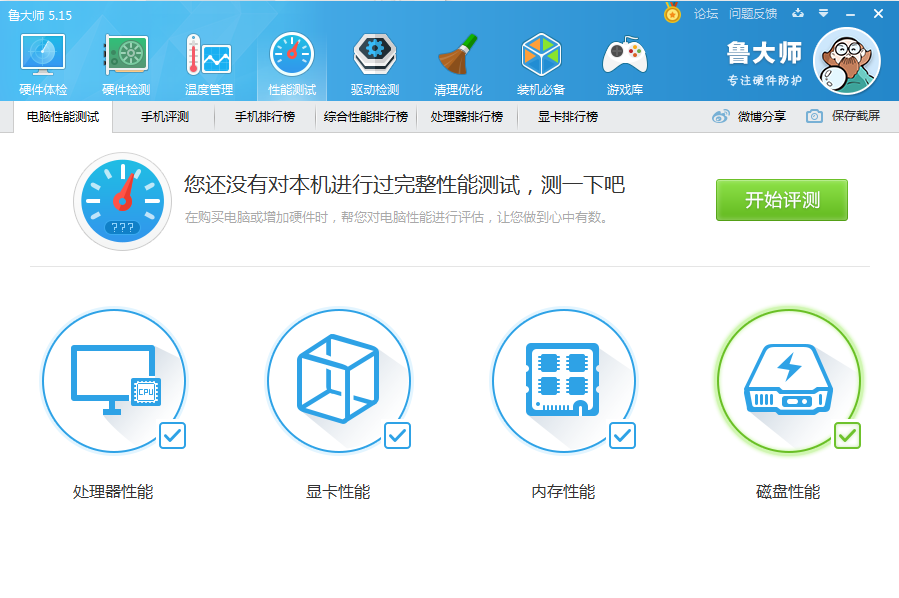Minimize the 鲁大师 window
The height and width of the screenshot is (598, 899).
[850, 14]
